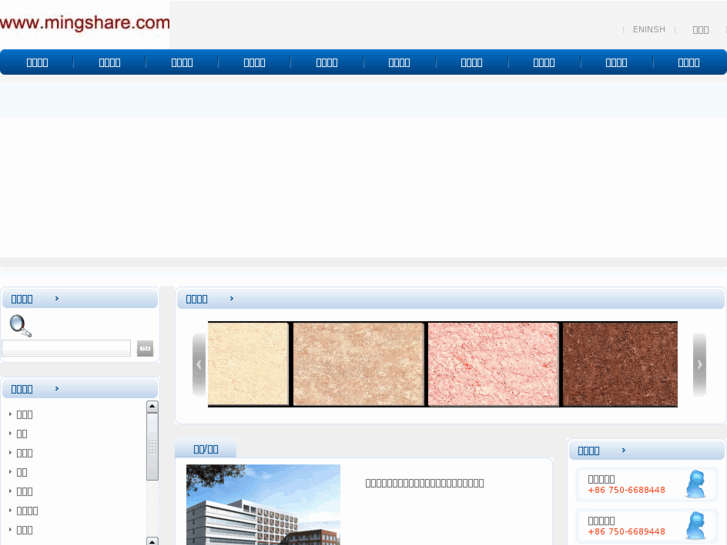Click the headline text beside the building photo
Viewport: 727px width, 545px height.
[425, 483]
